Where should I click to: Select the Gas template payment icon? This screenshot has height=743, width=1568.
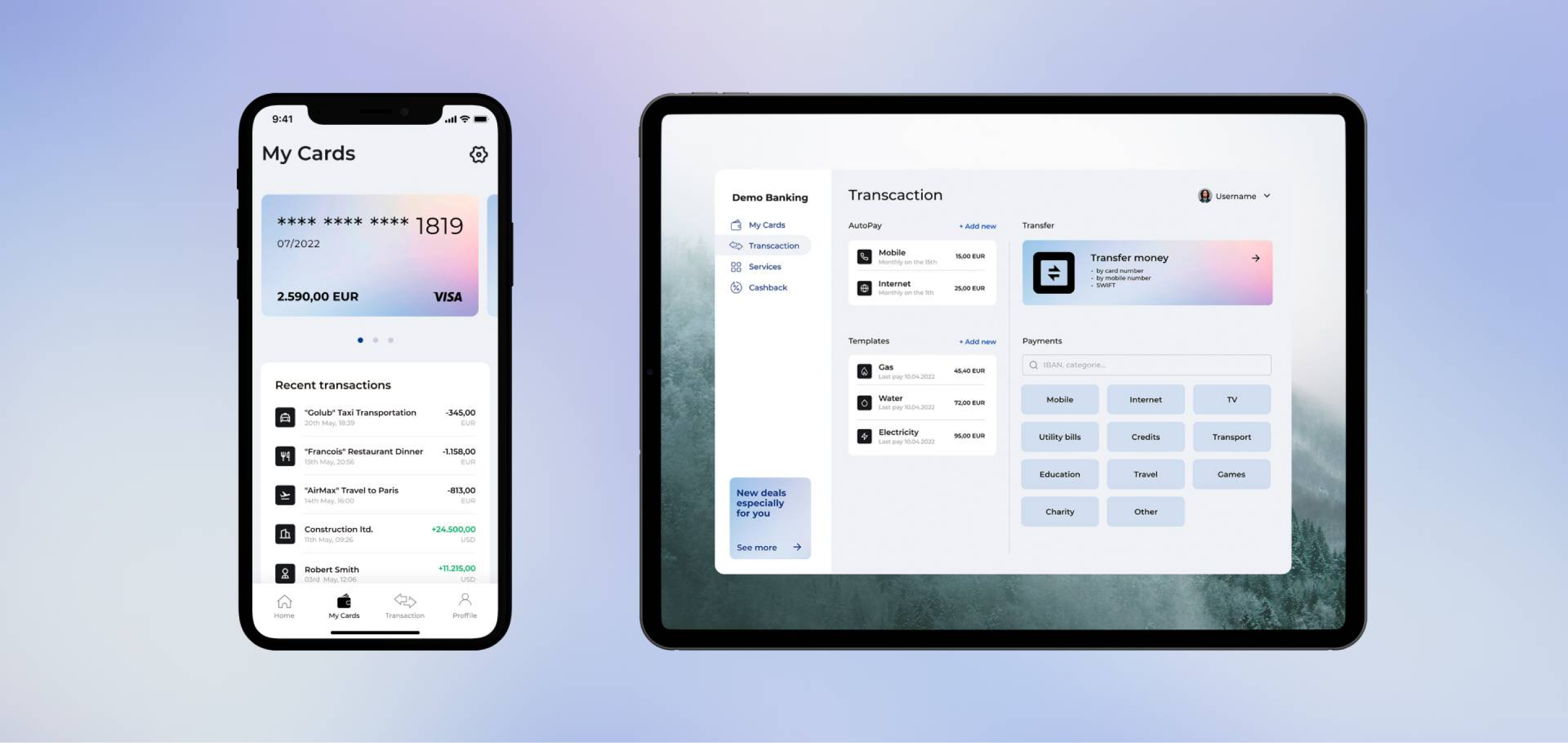(x=863, y=370)
